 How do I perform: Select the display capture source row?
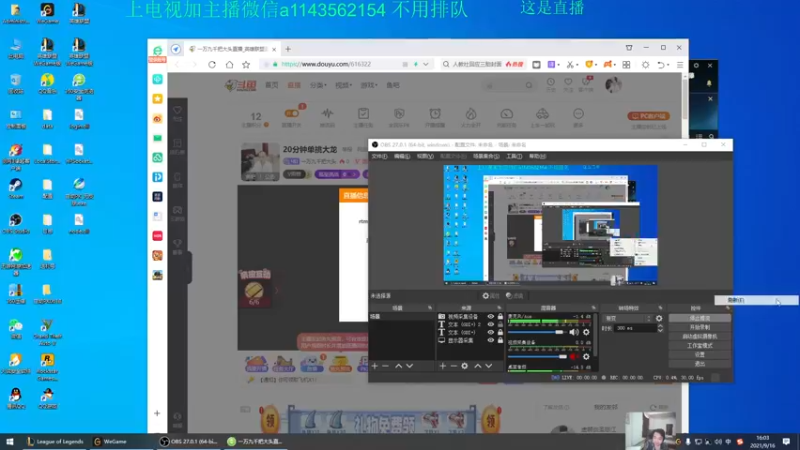click(x=470, y=340)
